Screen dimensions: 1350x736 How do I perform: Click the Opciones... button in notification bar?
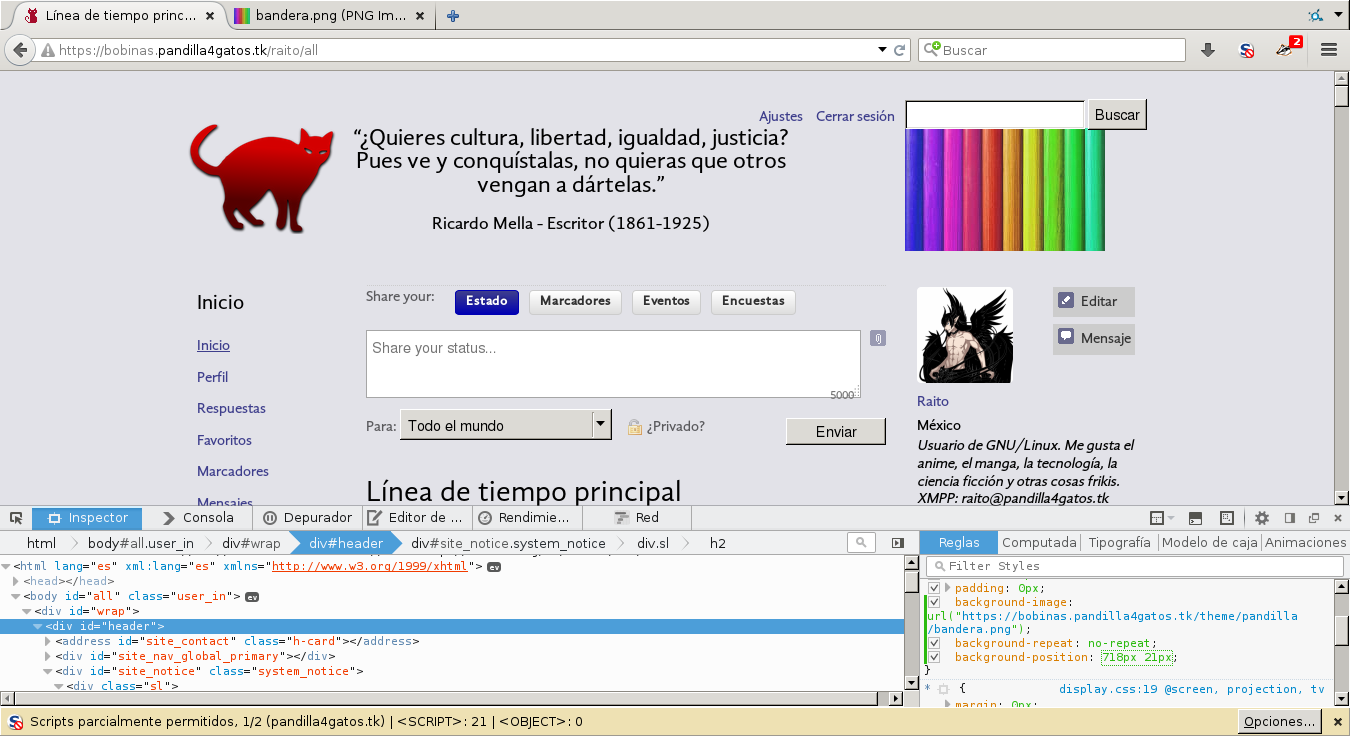tap(1279, 721)
